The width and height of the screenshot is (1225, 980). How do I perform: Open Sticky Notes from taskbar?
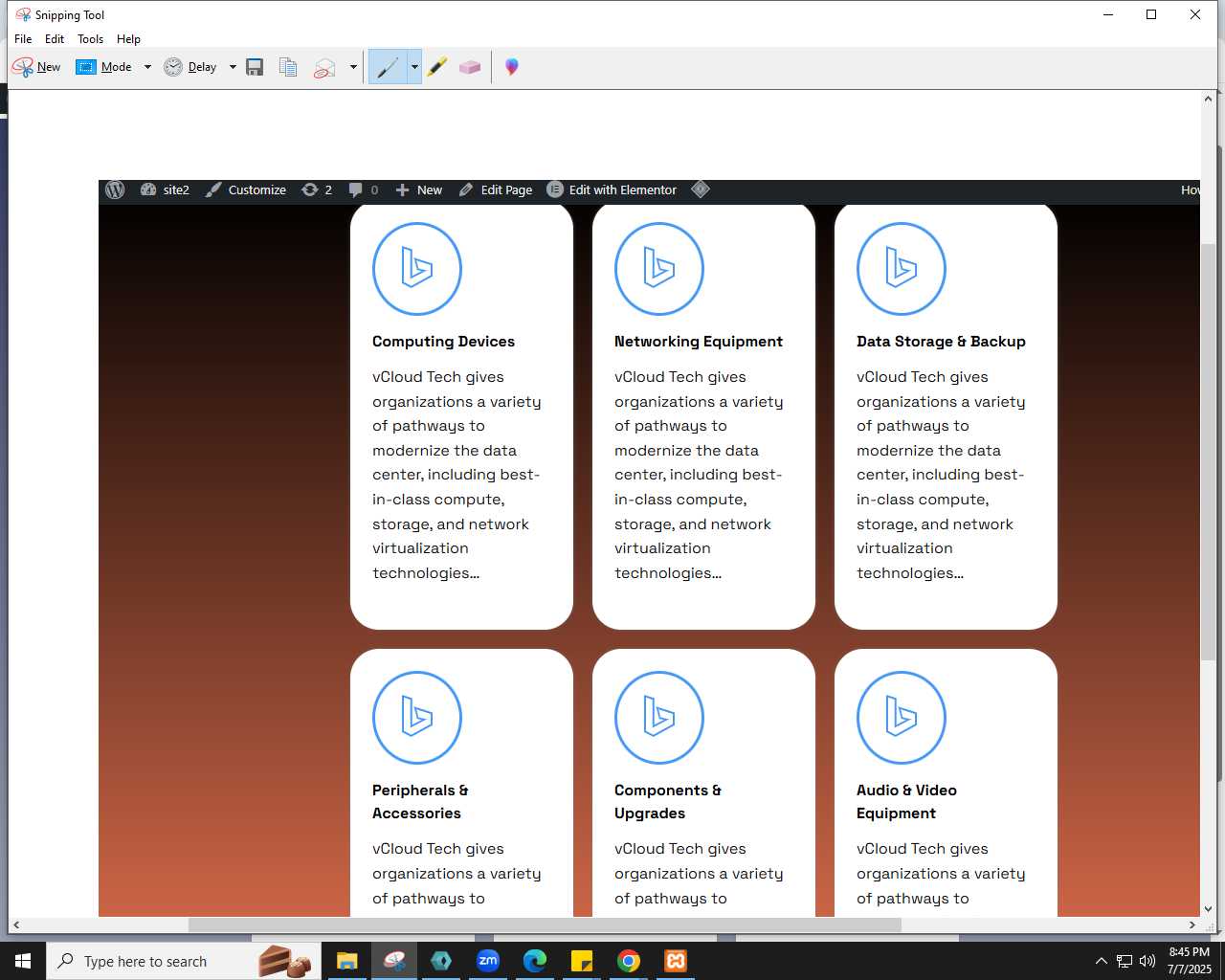(582, 961)
